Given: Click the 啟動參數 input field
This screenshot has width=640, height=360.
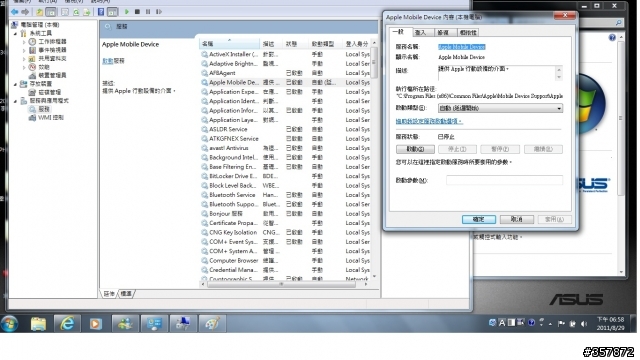Looking at the screenshot, I should (x=504, y=180).
